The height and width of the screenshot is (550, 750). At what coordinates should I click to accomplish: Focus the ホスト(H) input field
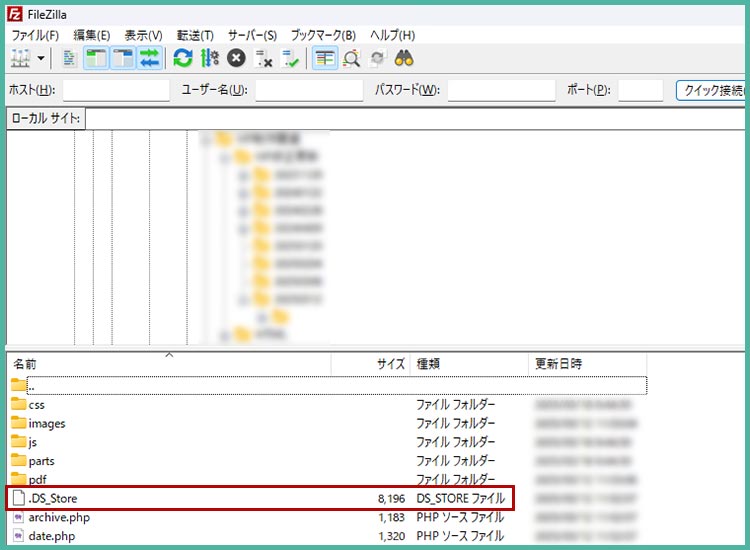coord(116,90)
